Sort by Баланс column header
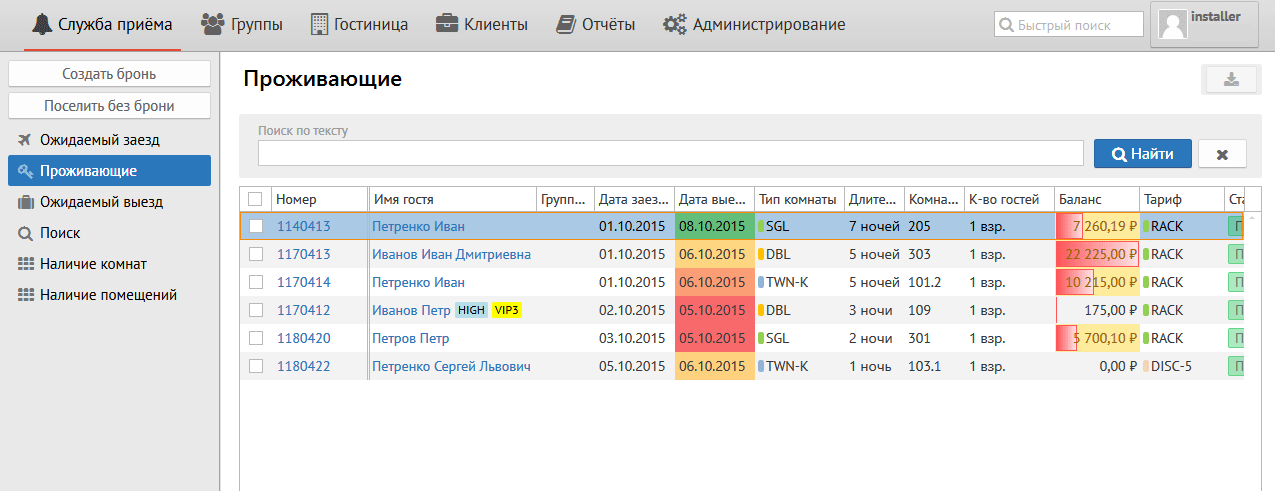1275x491 pixels. pos(1095,199)
